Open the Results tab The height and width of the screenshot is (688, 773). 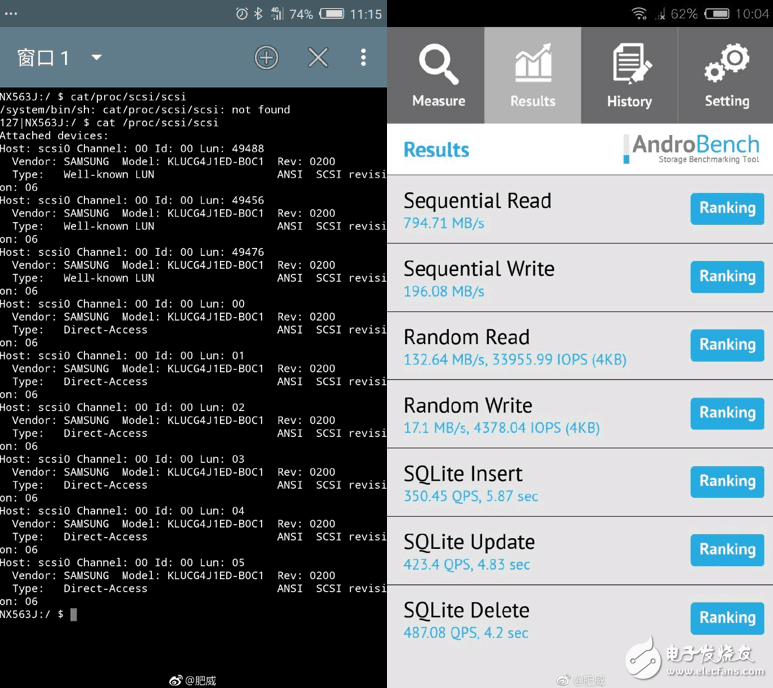[x=532, y=75]
